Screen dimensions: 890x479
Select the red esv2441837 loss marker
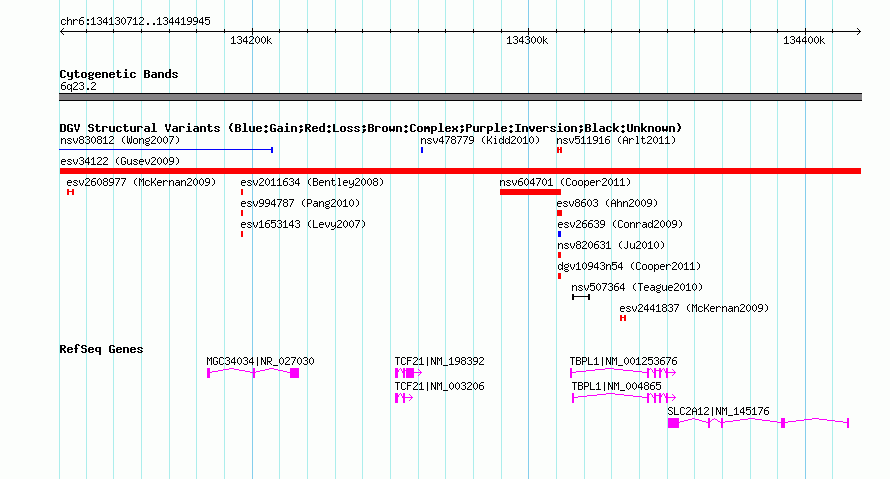coord(623,318)
